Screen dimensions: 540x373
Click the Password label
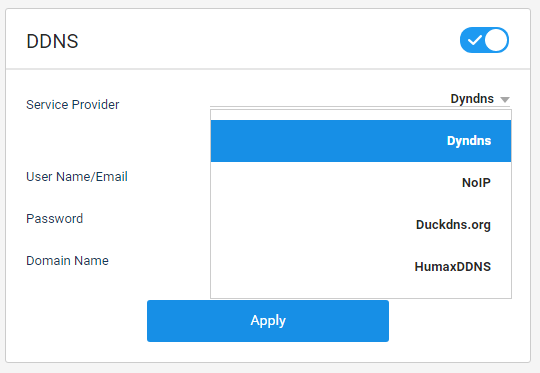(x=54, y=219)
